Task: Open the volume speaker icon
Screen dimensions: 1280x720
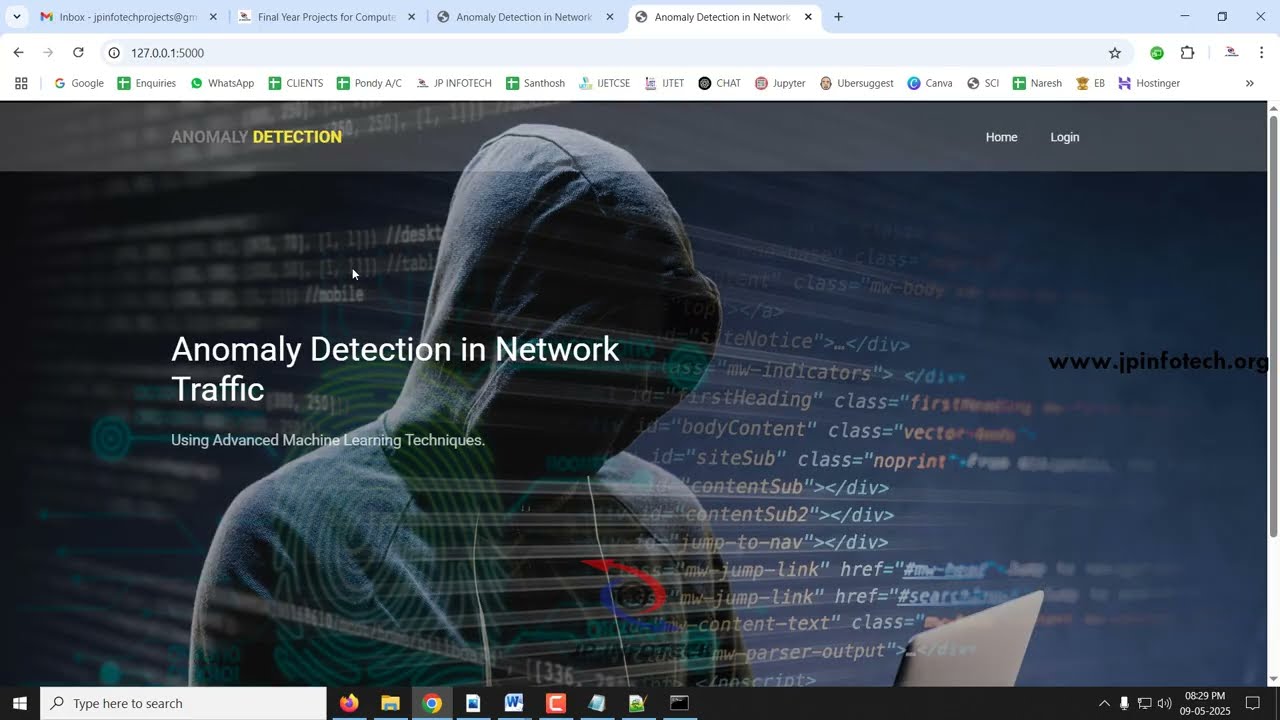Action: [x=1164, y=703]
